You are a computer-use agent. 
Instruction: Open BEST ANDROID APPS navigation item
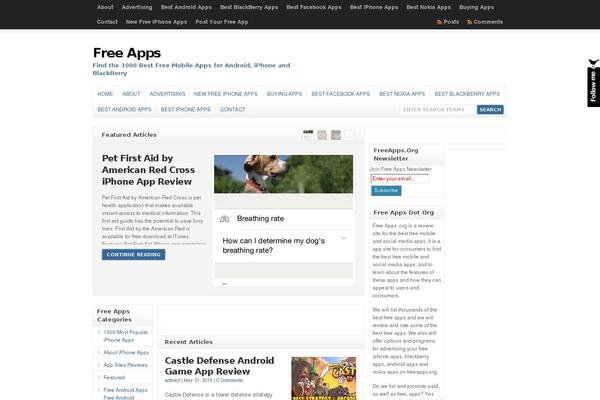coord(124,109)
